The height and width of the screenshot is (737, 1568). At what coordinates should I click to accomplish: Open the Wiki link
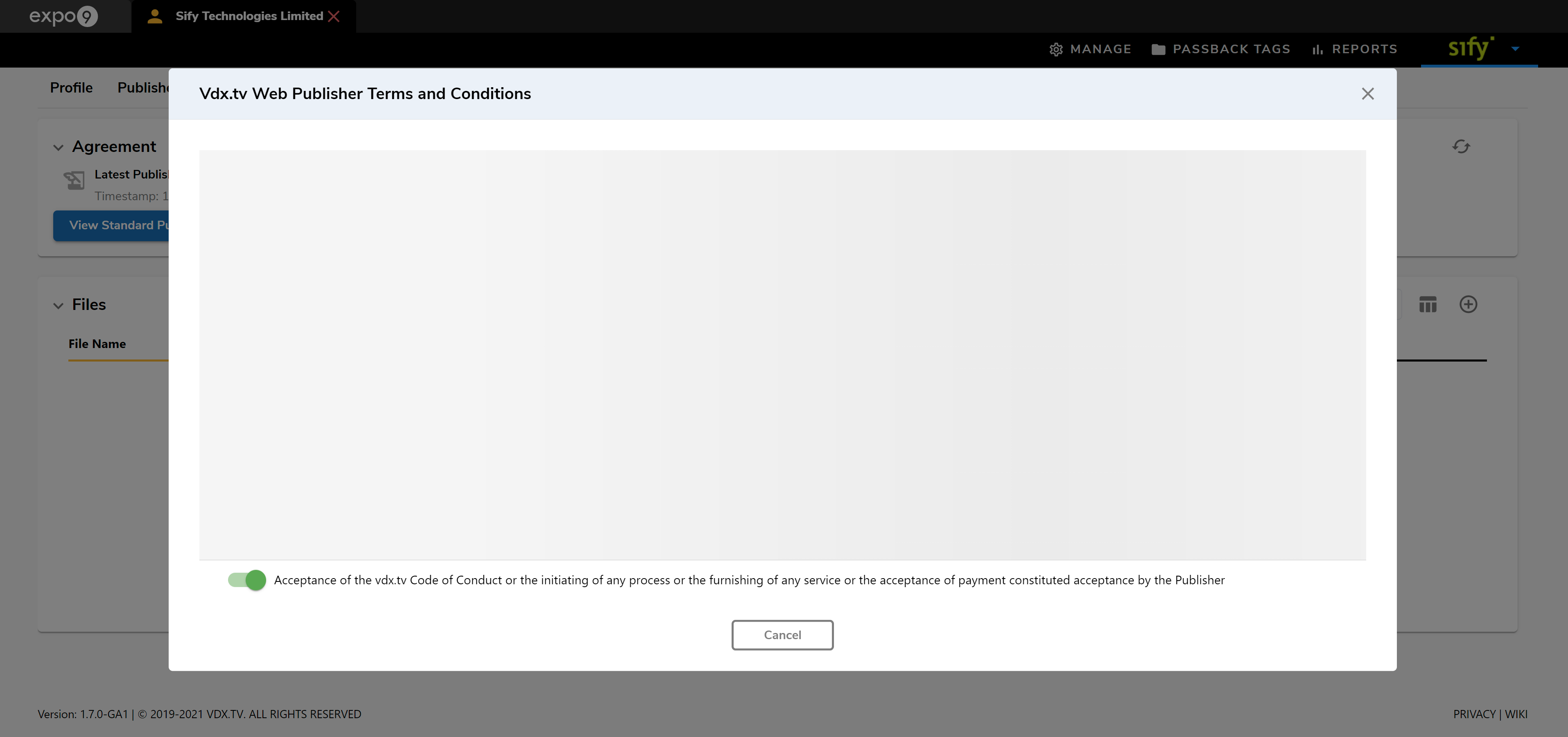[1516, 714]
